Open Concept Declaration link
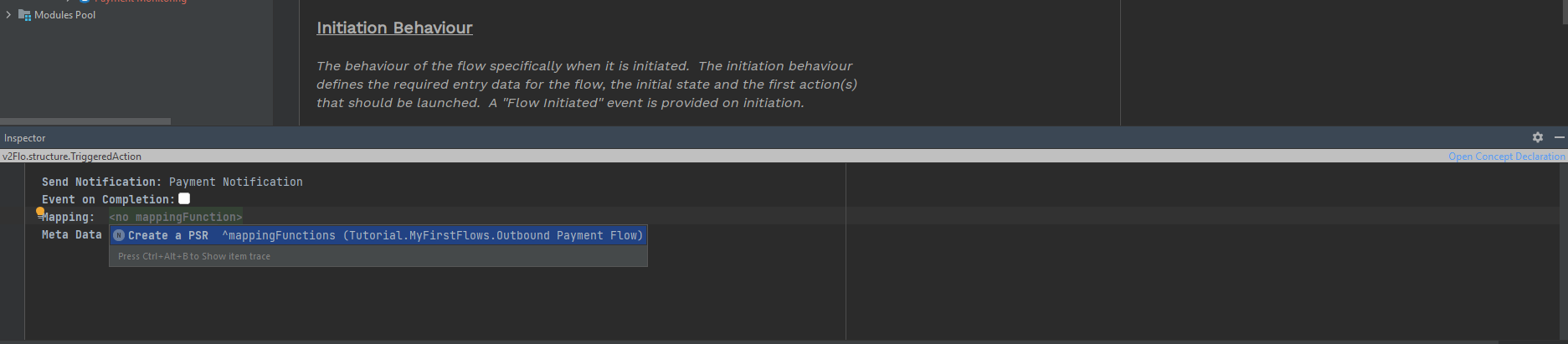This screenshot has width=1568, height=344. click(1506, 157)
